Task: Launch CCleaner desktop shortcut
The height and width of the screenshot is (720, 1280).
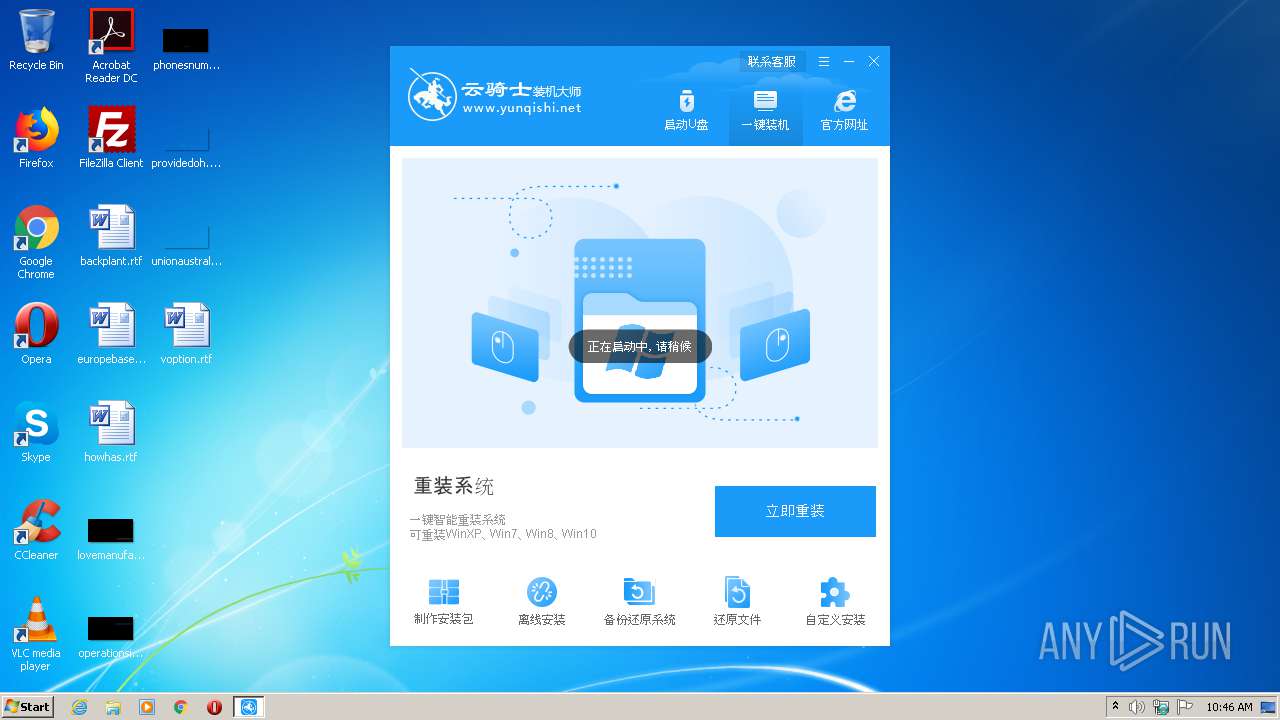Action: pyautogui.click(x=36, y=530)
